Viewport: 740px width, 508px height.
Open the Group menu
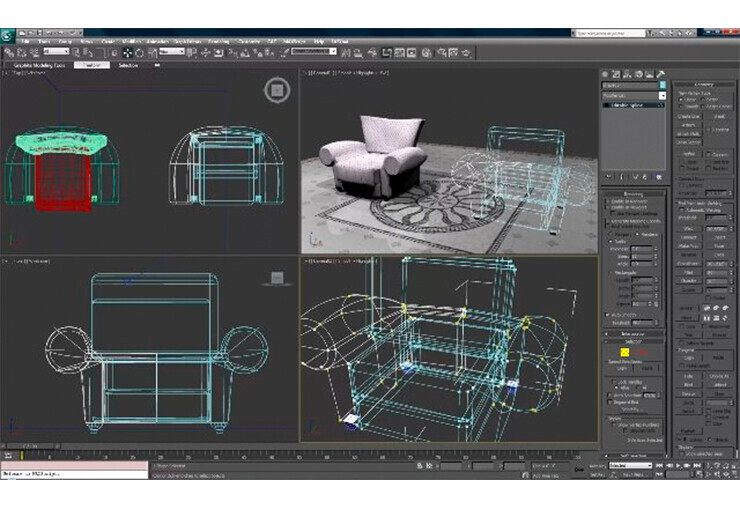click(x=65, y=41)
